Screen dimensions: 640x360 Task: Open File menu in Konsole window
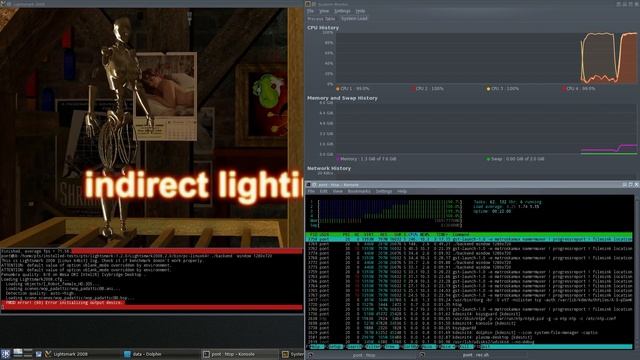click(311, 191)
